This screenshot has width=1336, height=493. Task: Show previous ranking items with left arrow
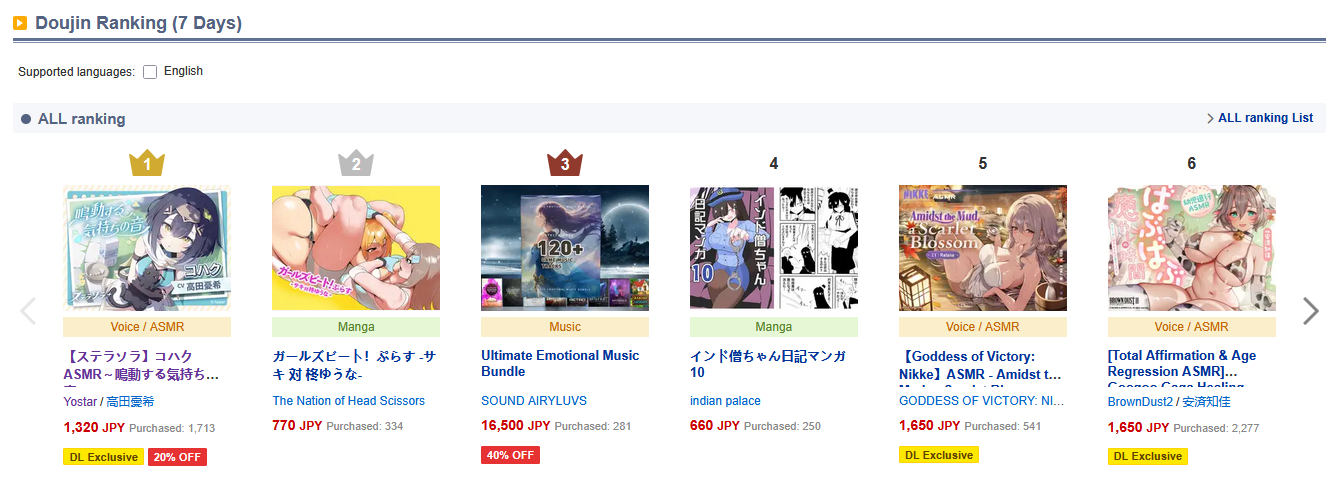point(28,311)
